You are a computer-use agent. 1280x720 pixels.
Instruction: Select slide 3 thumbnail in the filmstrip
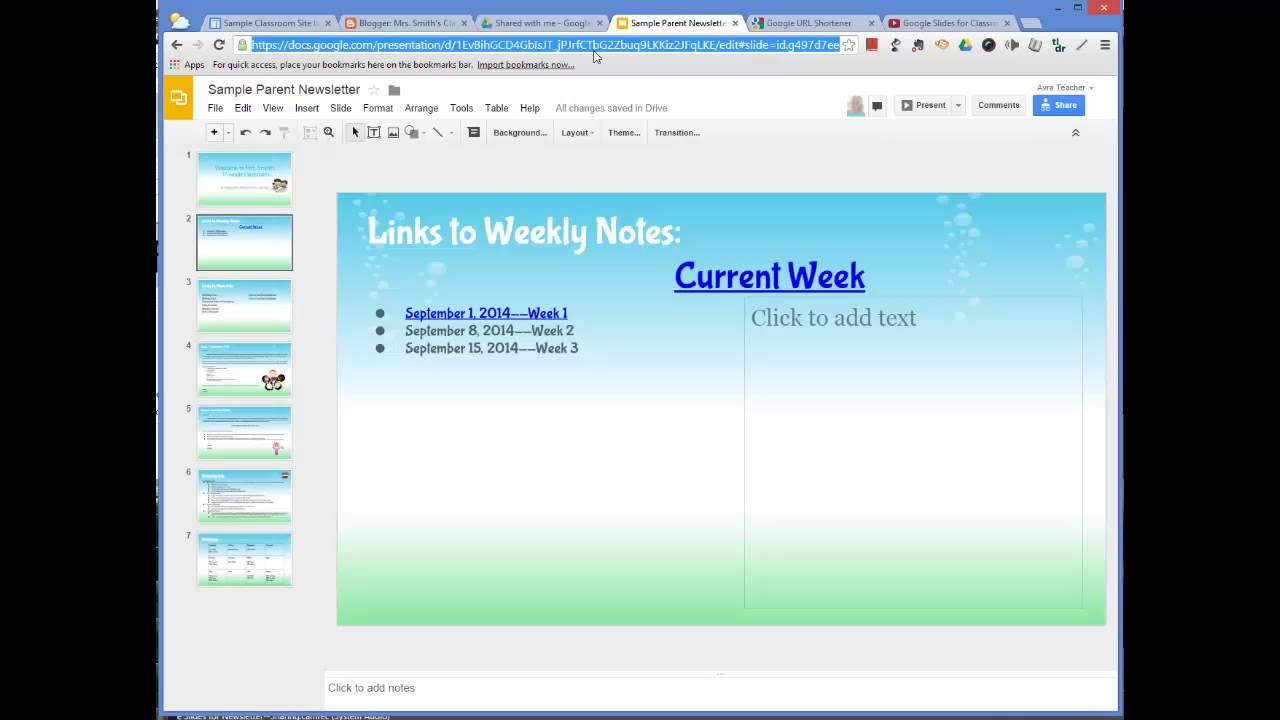[244, 306]
